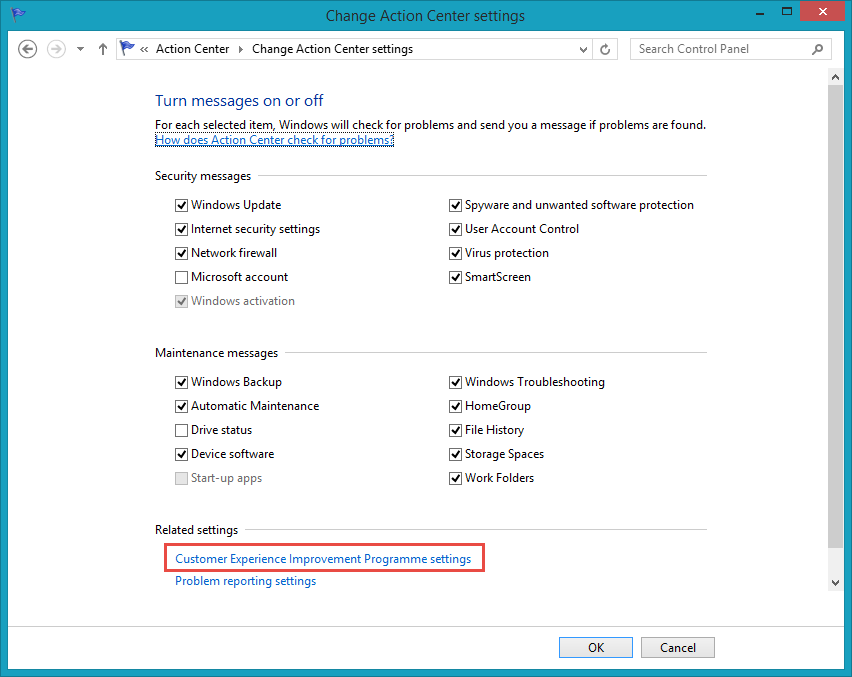Open the recent locations dropdown arrow
This screenshot has height=677, width=852.
[x=80, y=49]
